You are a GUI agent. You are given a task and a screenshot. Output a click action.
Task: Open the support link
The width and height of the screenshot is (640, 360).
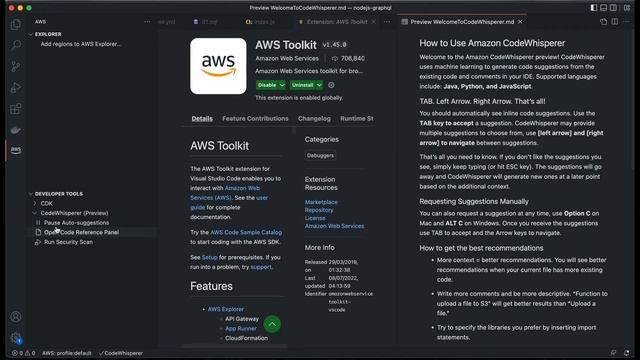261,267
